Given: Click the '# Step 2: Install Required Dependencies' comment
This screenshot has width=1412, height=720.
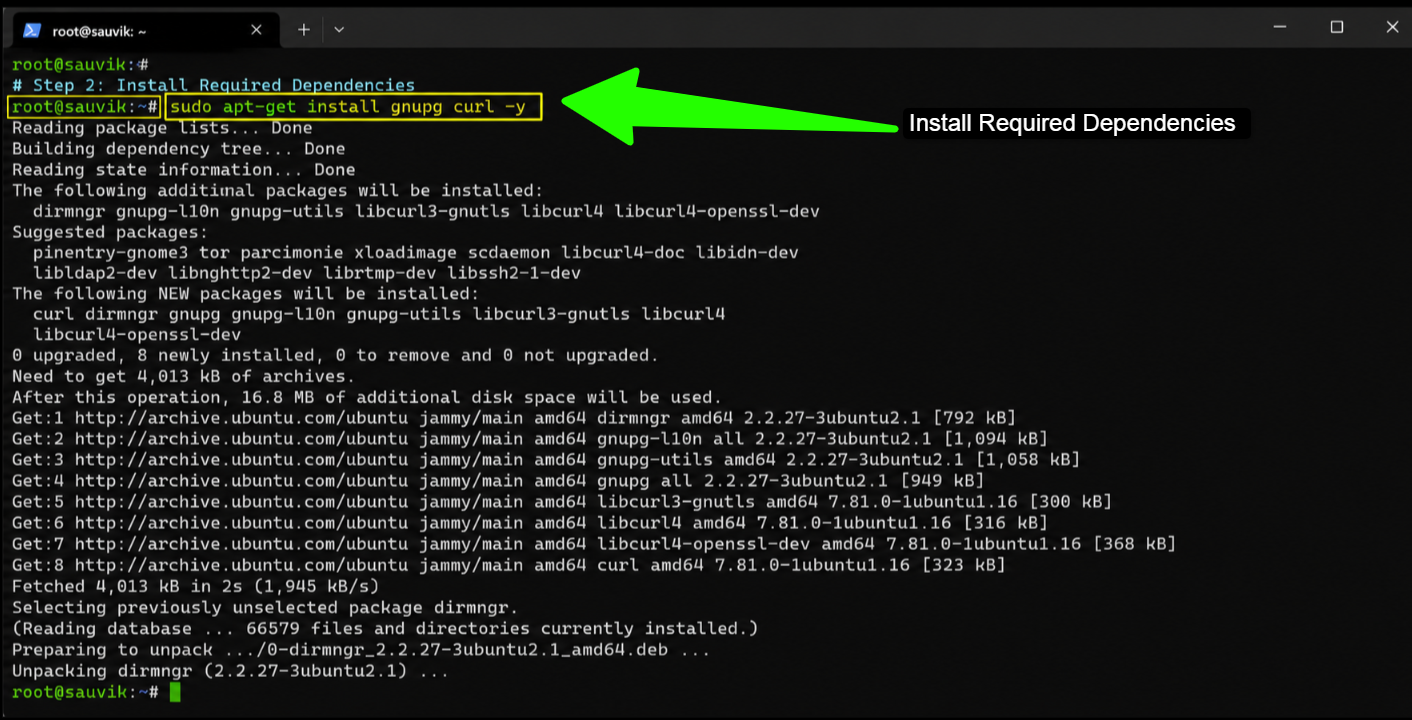Looking at the screenshot, I should [213, 86].
